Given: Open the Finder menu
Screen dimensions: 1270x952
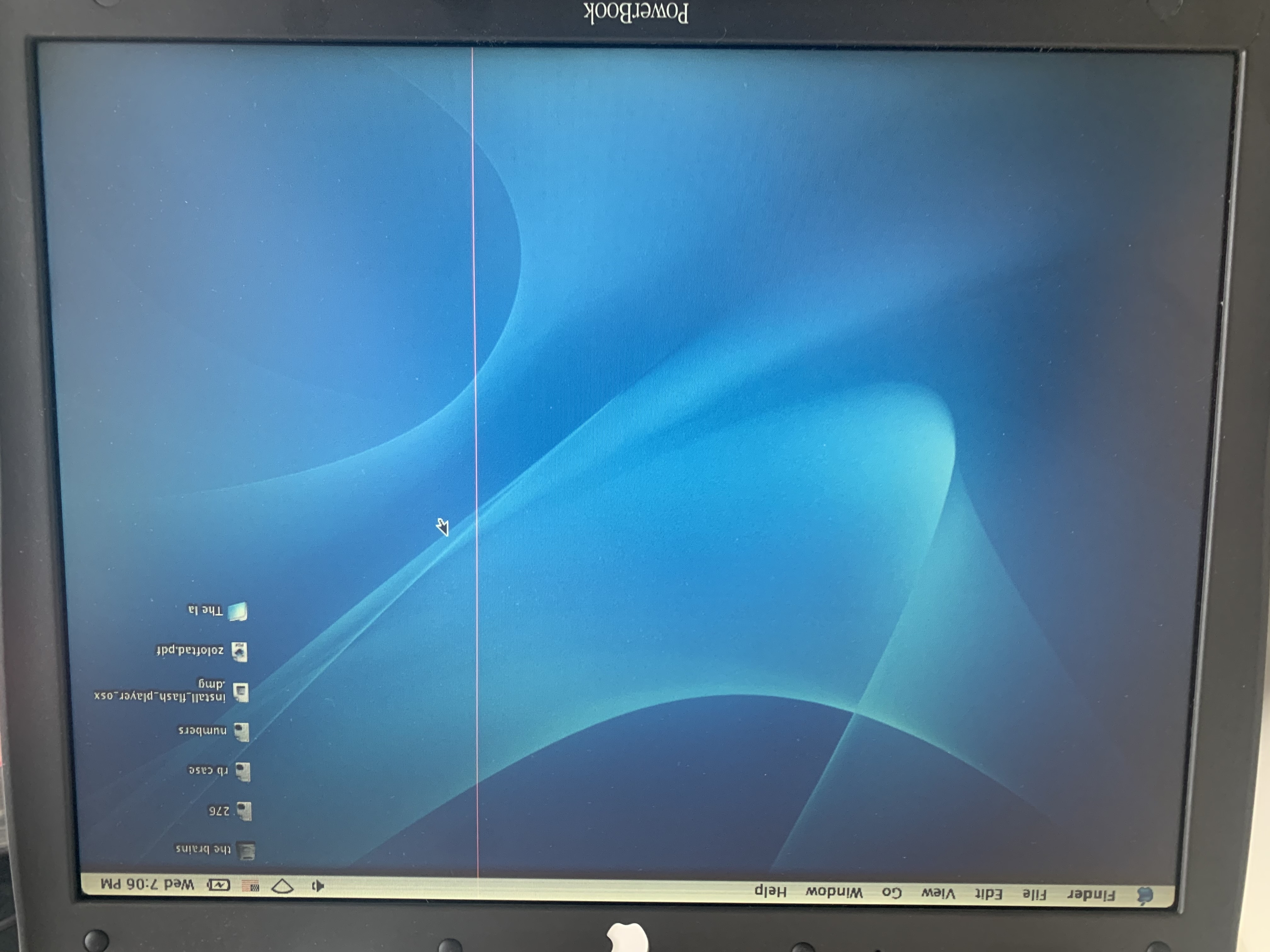Looking at the screenshot, I should pos(1091,895).
